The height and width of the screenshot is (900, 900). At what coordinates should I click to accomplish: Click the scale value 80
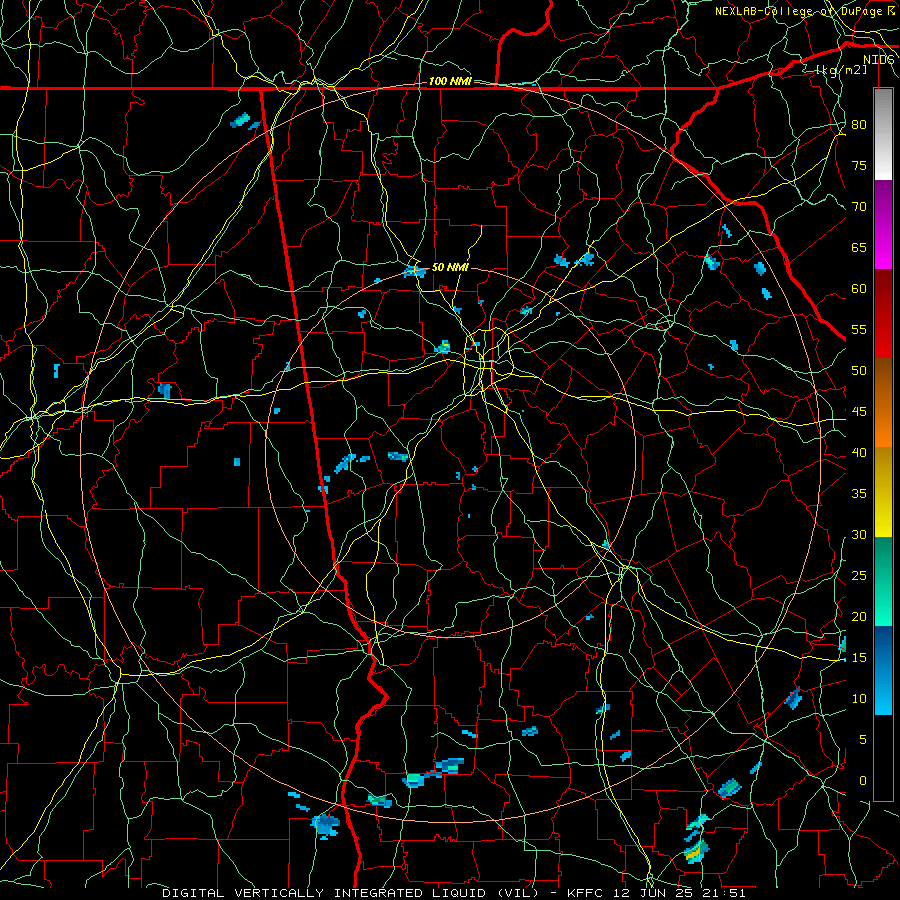tap(859, 125)
